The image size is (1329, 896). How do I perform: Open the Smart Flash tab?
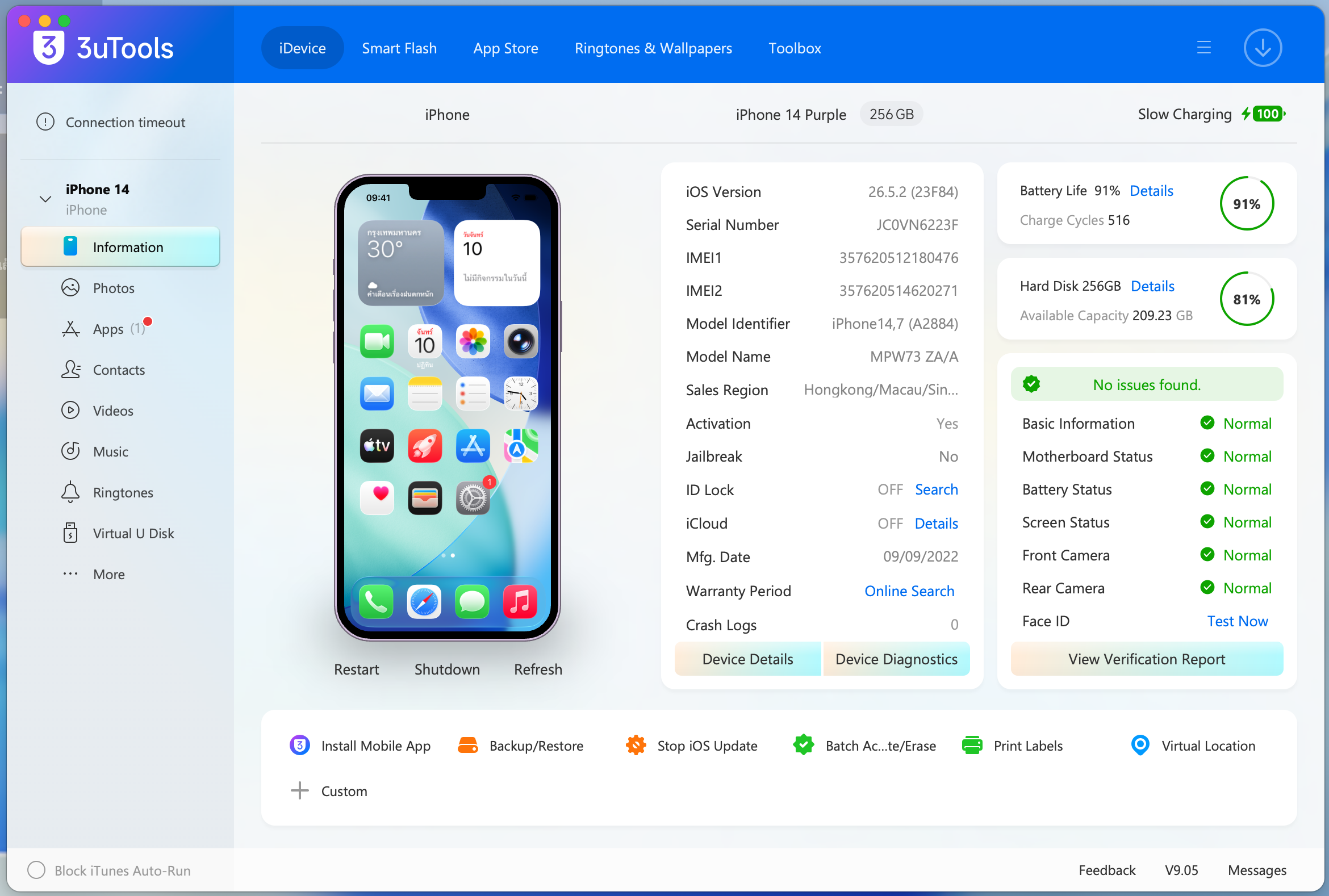pyautogui.click(x=400, y=48)
